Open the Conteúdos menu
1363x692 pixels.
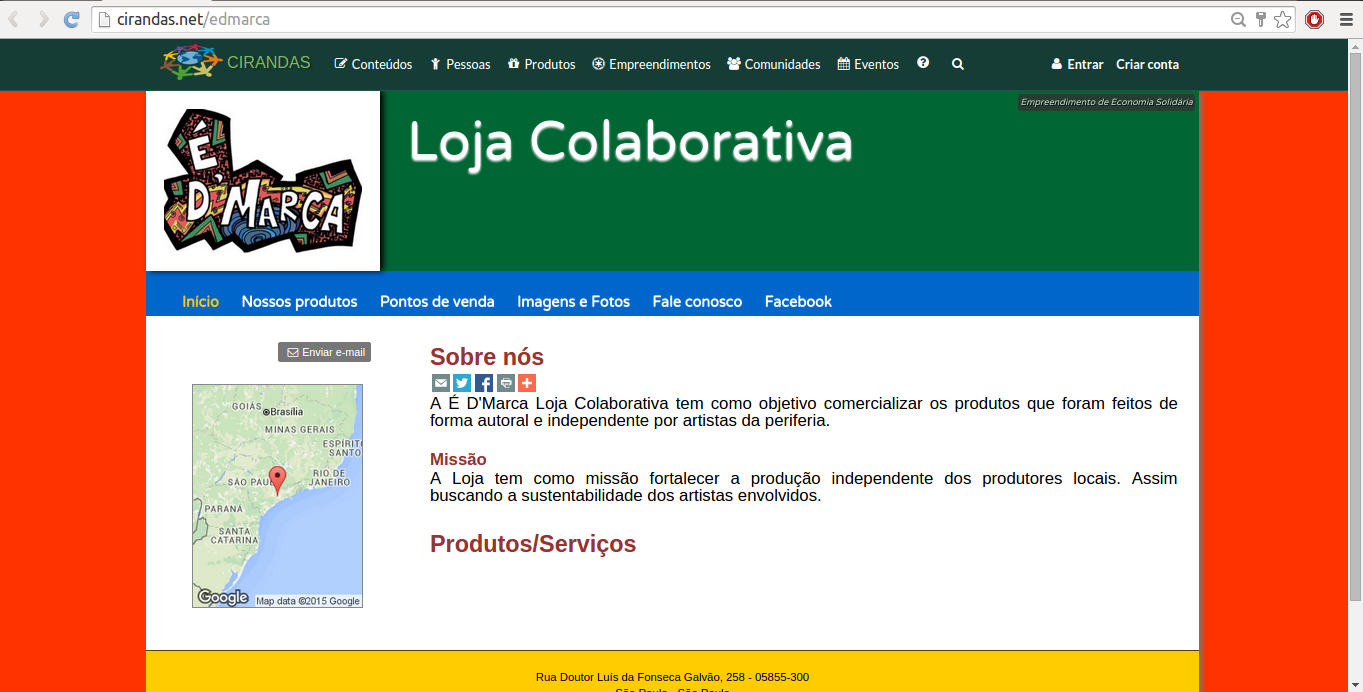click(373, 64)
